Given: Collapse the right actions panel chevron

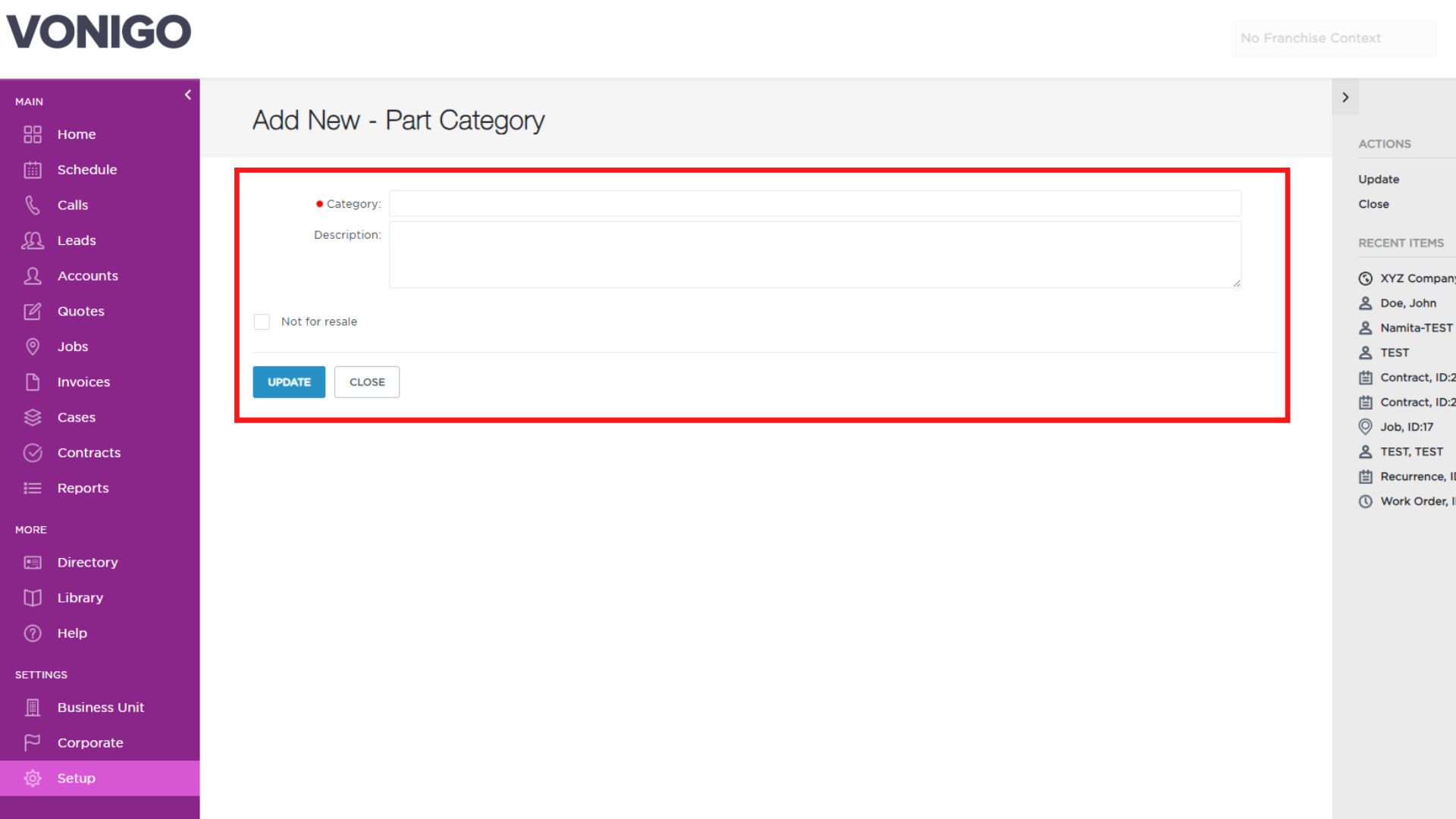Looking at the screenshot, I should tap(1345, 97).
